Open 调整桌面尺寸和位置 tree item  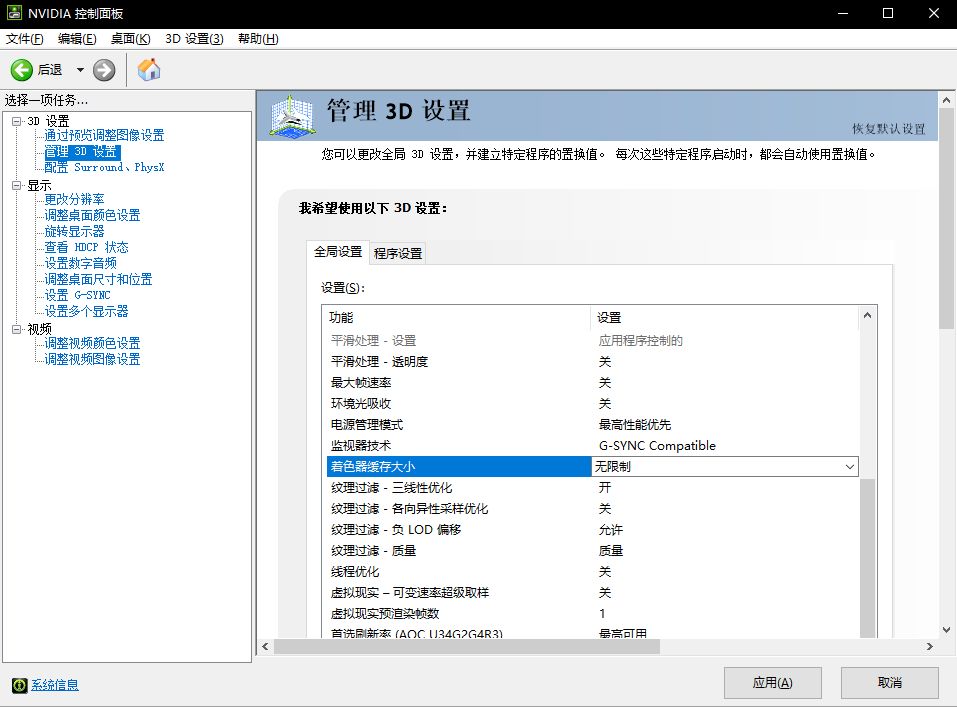(98, 280)
